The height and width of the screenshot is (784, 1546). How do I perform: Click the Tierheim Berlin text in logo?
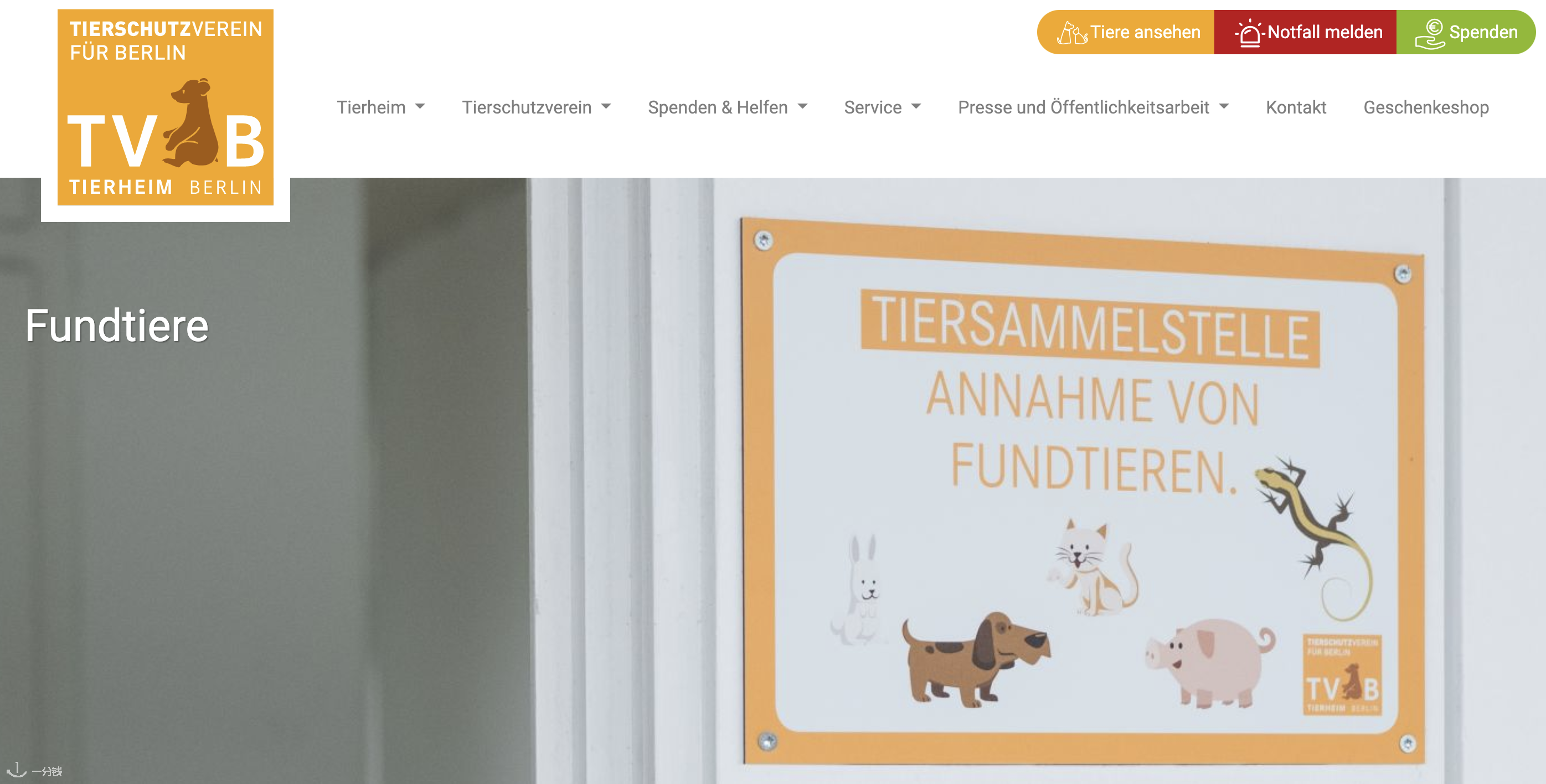(166, 187)
